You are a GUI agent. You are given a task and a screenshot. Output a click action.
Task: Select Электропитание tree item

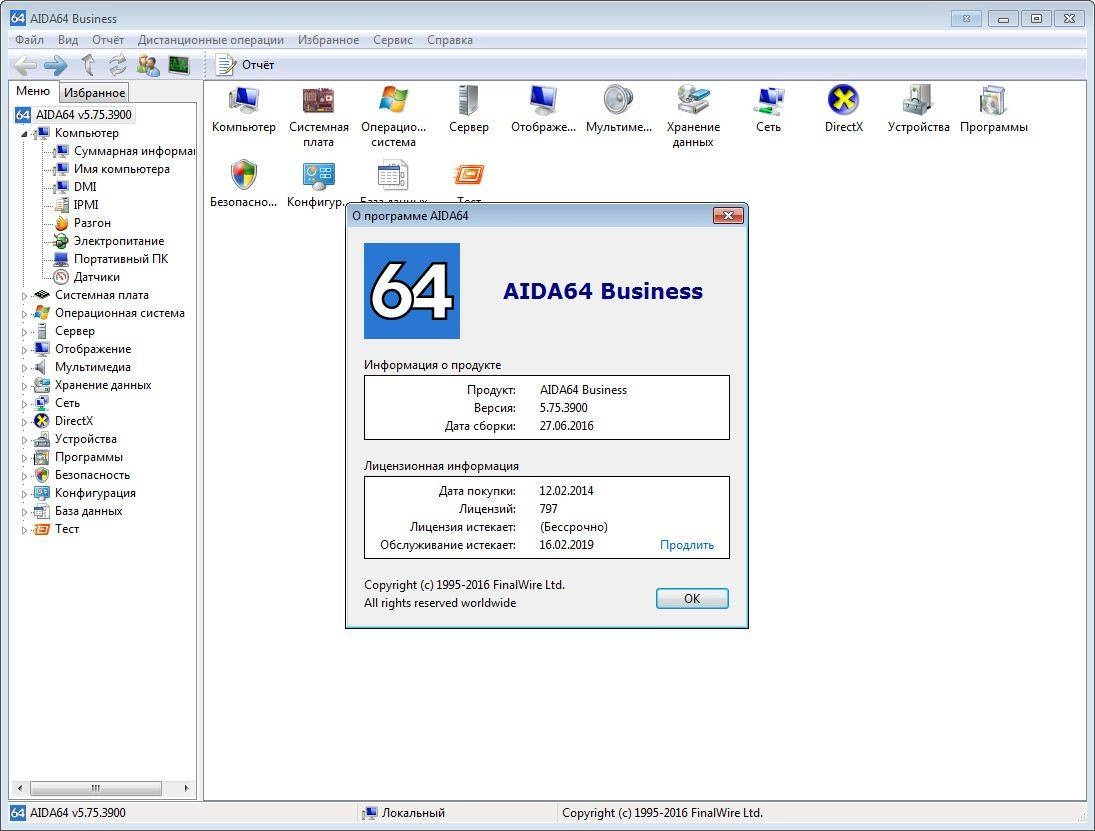[x=109, y=241]
